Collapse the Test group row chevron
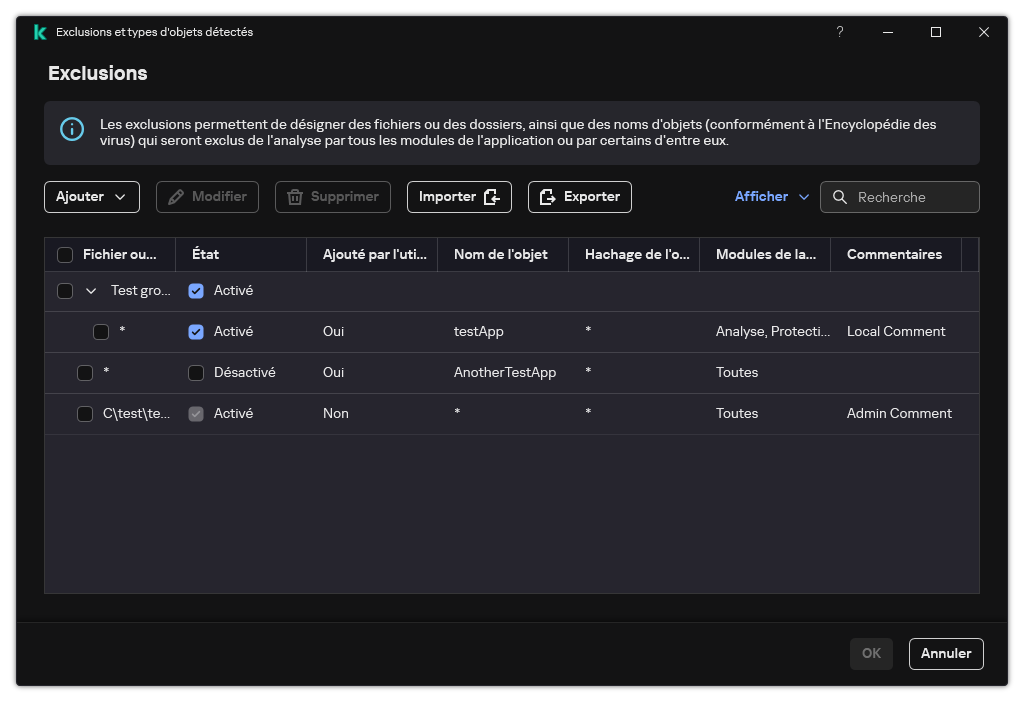The width and height of the screenshot is (1024, 702). click(x=91, y=291)
